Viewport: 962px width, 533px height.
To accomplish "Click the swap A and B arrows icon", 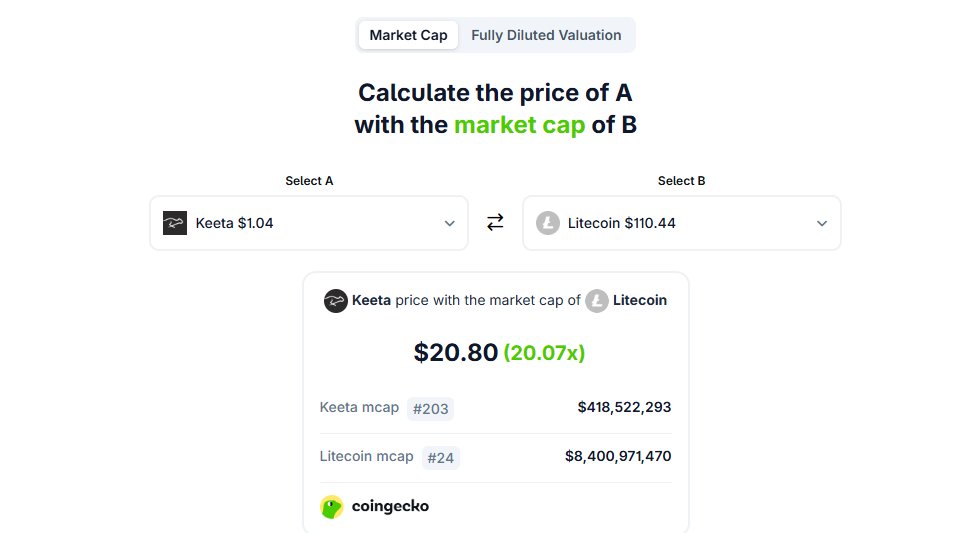I will [495, 222].
